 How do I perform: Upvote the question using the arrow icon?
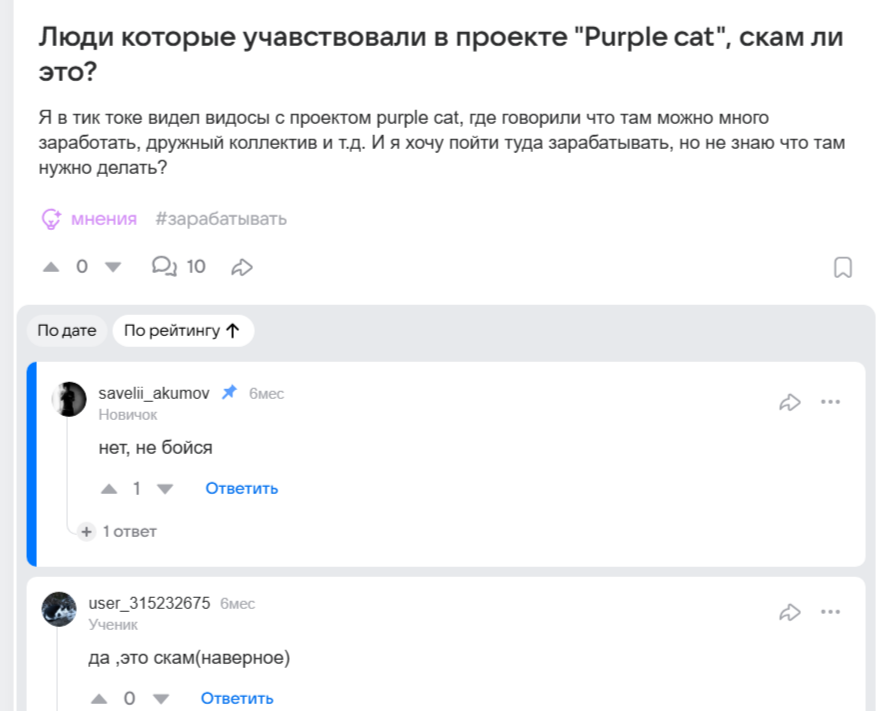51,267
